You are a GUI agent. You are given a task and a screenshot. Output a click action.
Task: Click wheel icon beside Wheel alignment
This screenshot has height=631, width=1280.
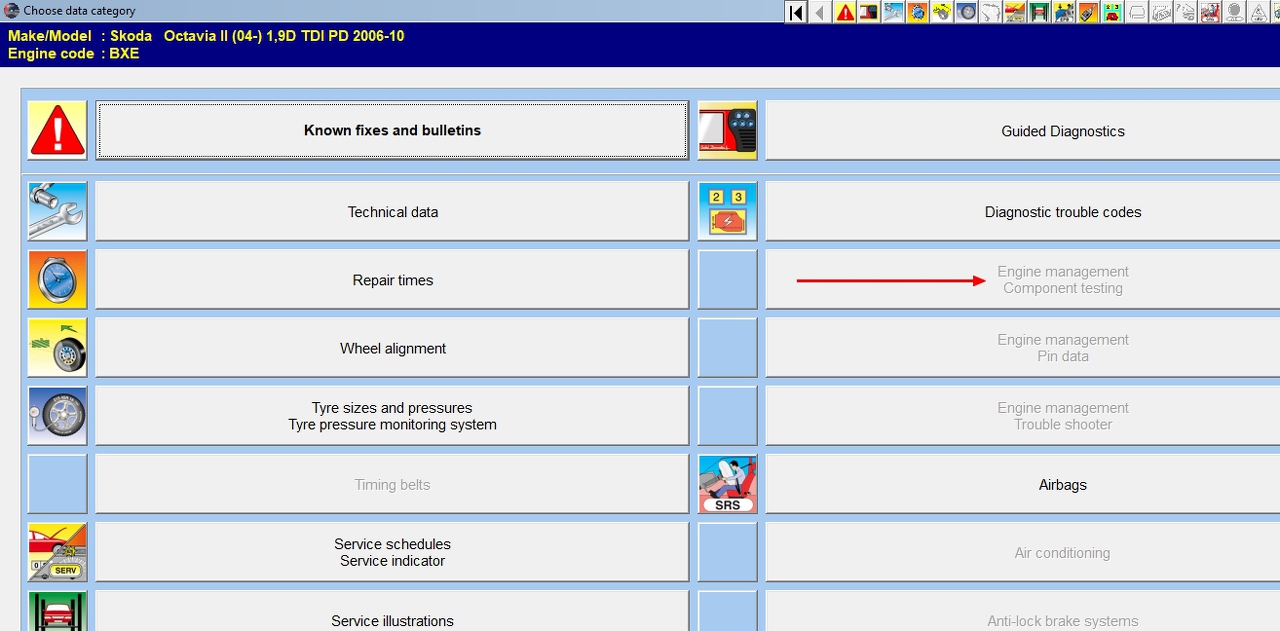point(57,348)
